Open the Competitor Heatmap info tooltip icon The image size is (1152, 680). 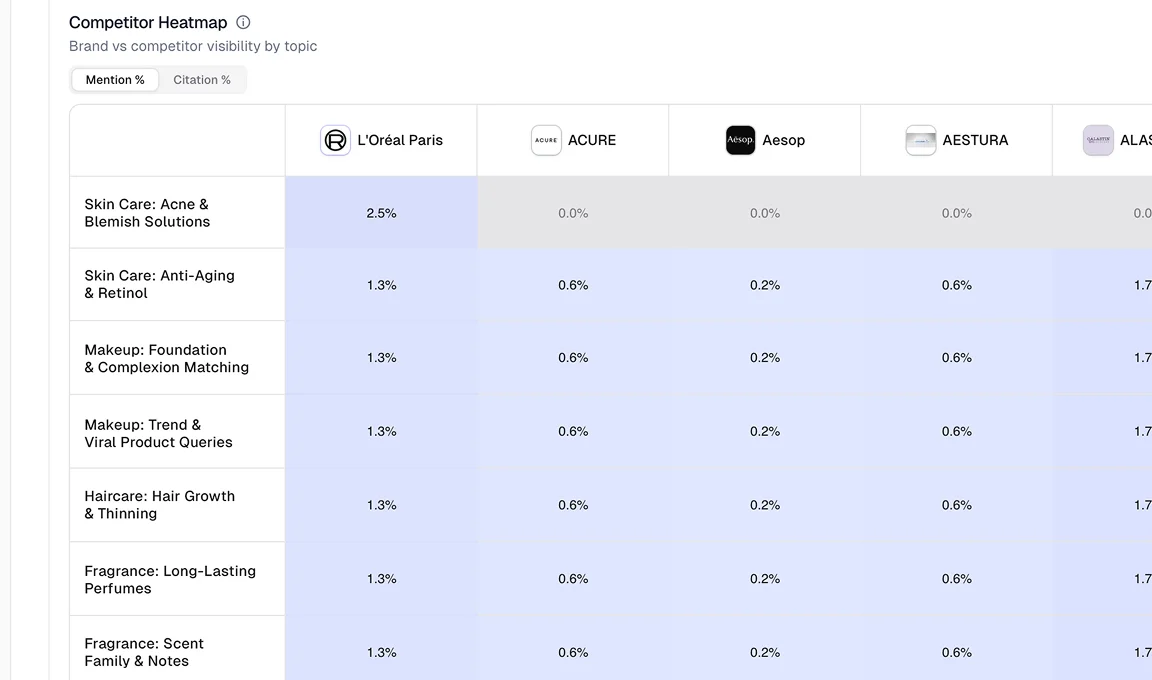[x=242, y=22]
